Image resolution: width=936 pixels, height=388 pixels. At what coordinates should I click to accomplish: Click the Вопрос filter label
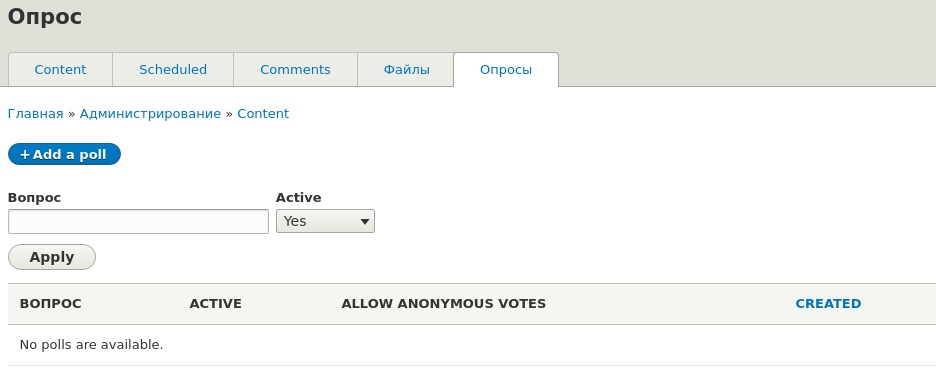point(34,198)
